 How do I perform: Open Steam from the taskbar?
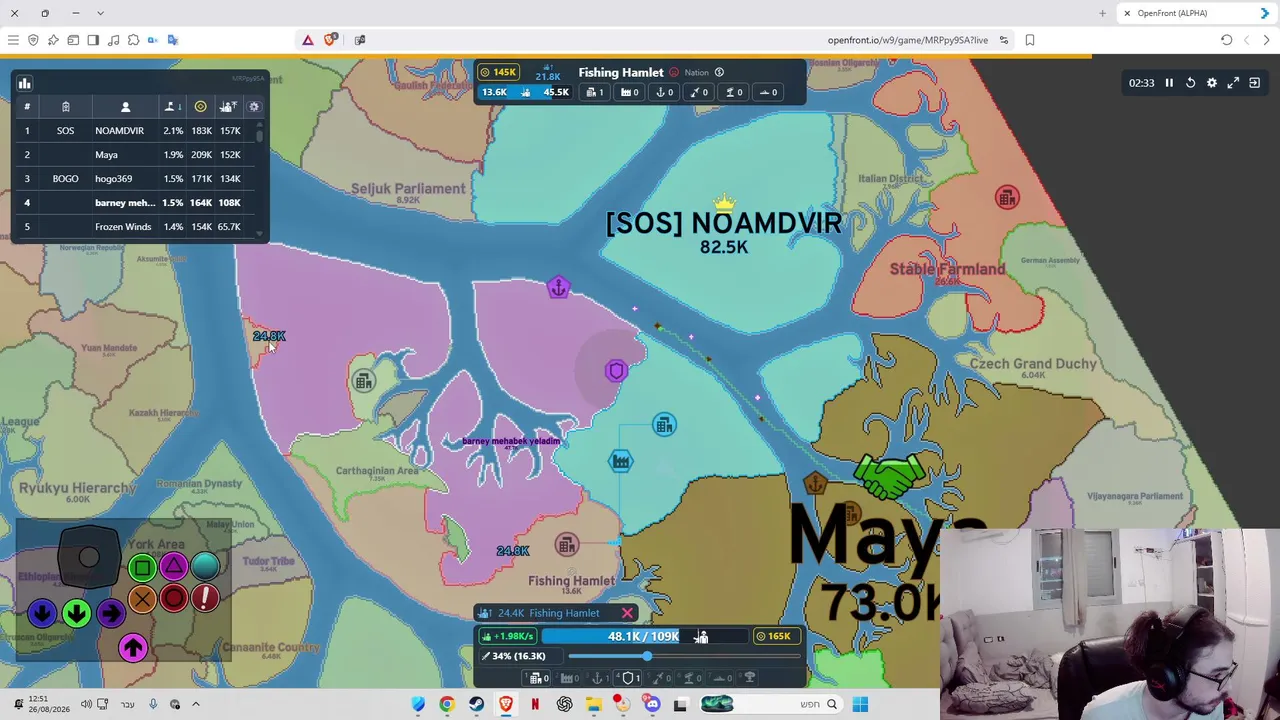(476, 704)
